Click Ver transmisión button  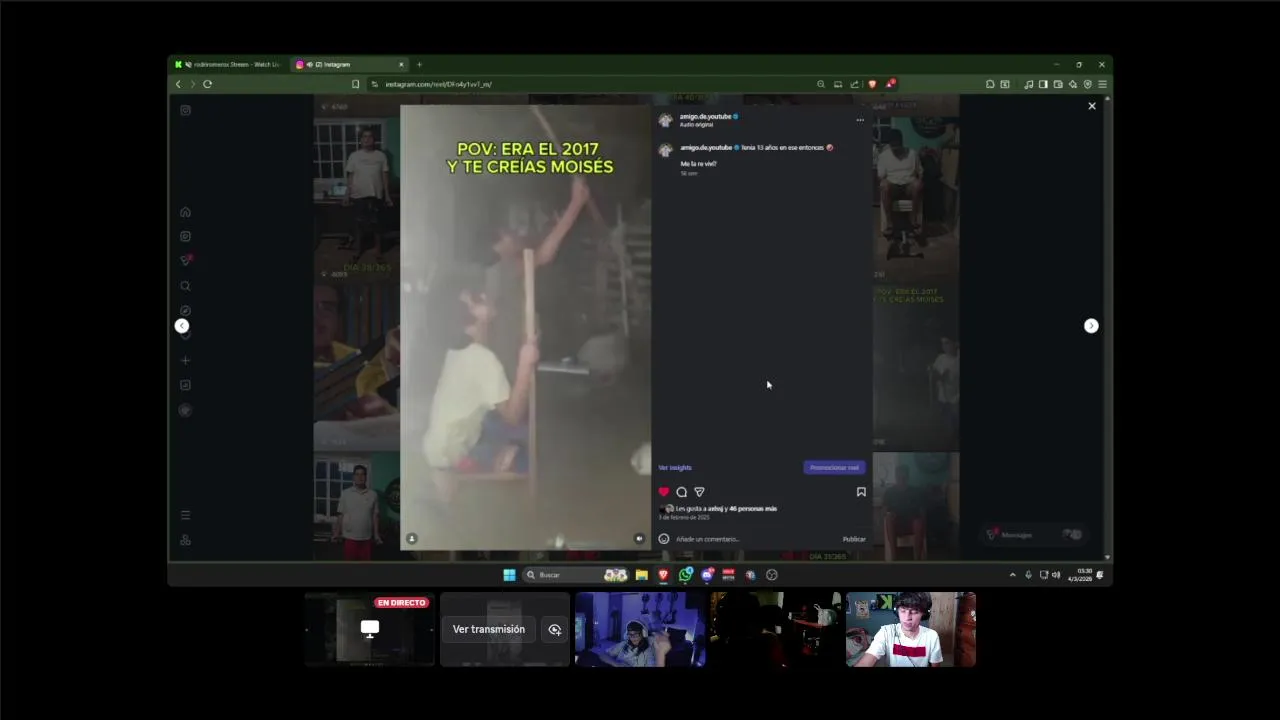click(489, 630)
